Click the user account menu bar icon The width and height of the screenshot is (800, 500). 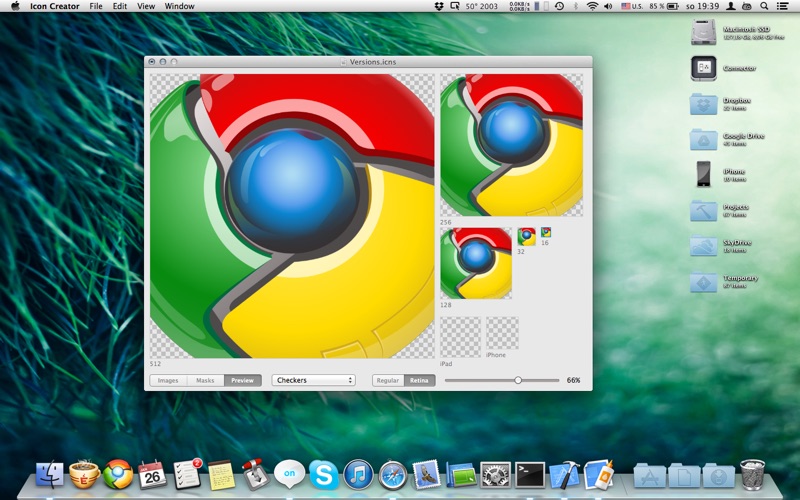[731, 6]
